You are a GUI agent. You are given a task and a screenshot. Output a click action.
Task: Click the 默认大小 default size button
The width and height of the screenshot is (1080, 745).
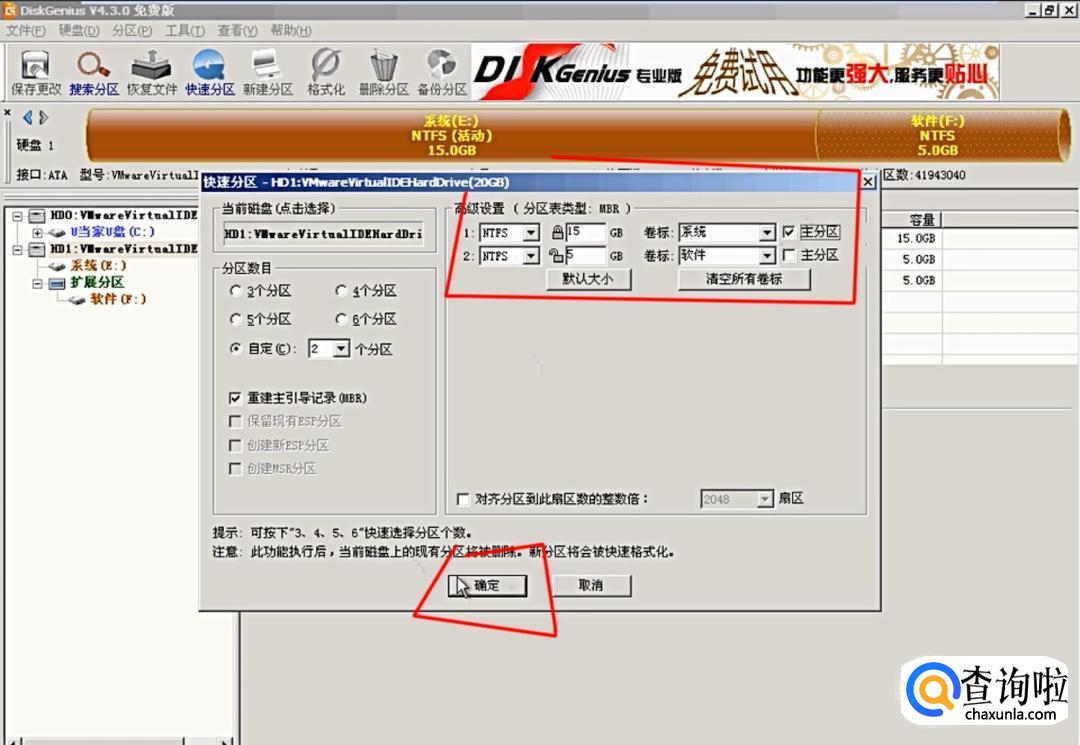coord(588,279)
